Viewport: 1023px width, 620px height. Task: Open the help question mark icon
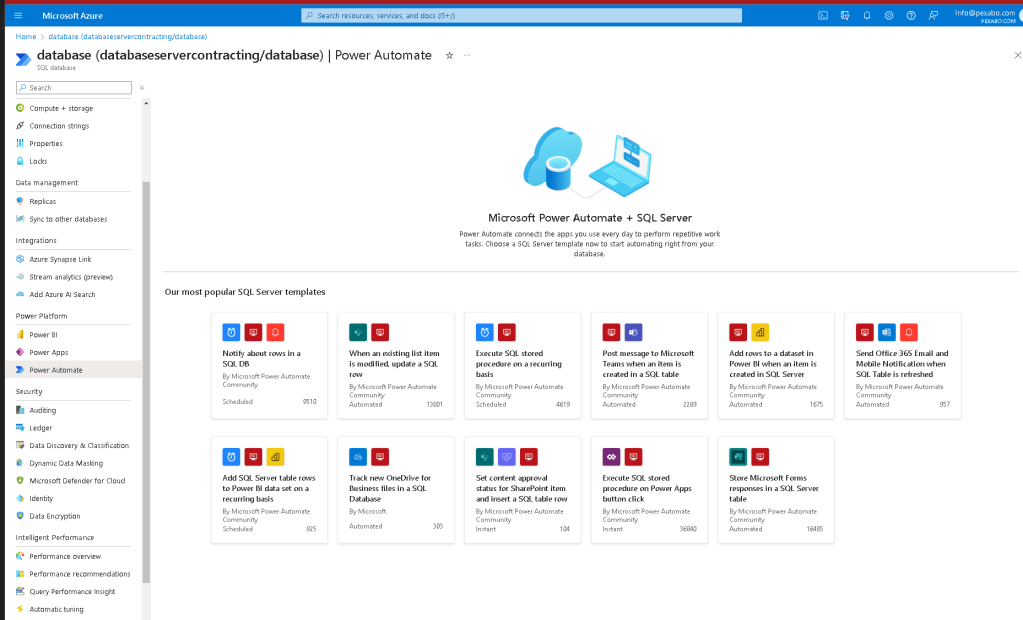tap(911, 16)
